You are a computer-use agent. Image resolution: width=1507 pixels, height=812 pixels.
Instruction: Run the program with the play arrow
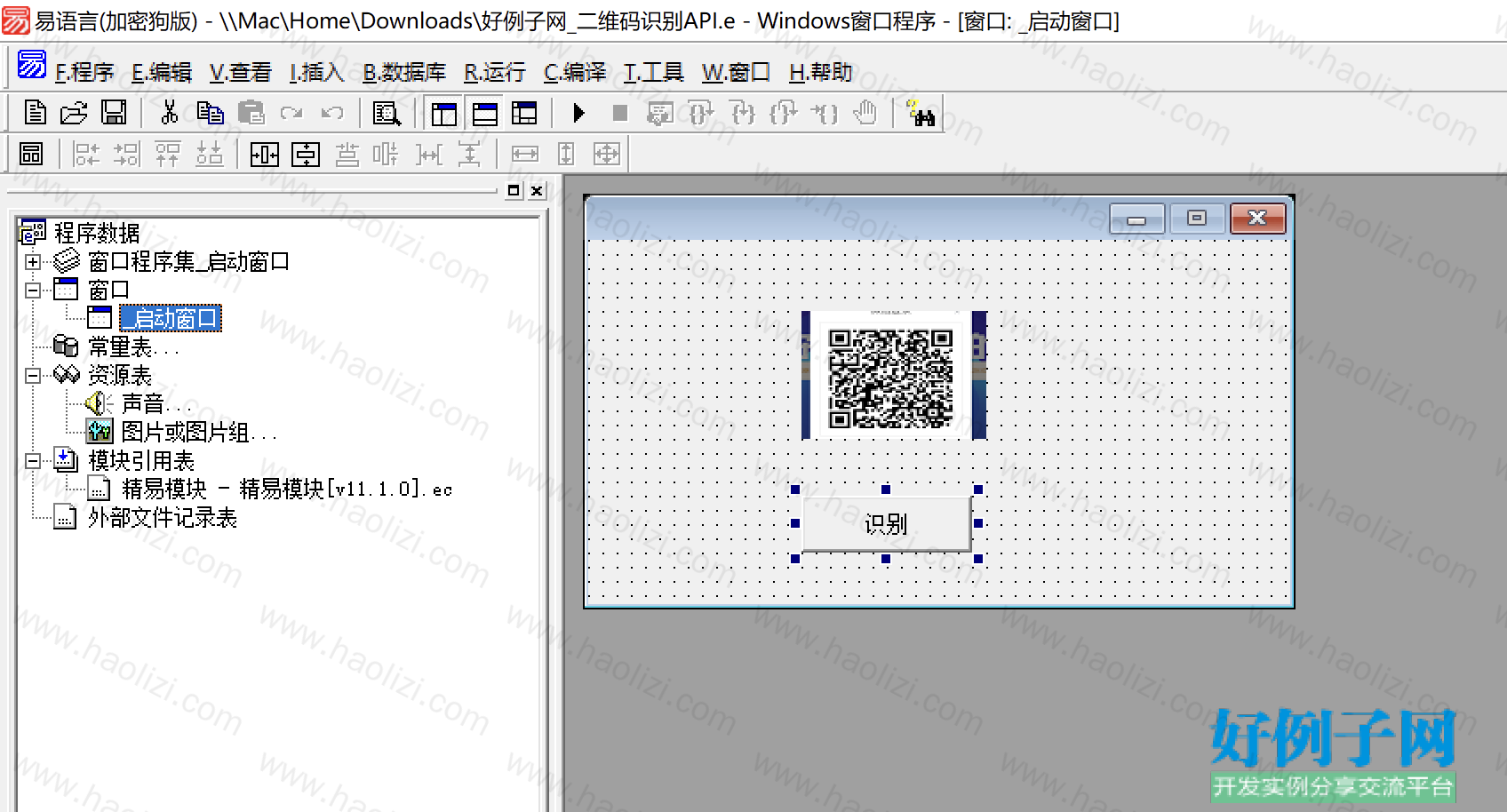tap(579, 113)
